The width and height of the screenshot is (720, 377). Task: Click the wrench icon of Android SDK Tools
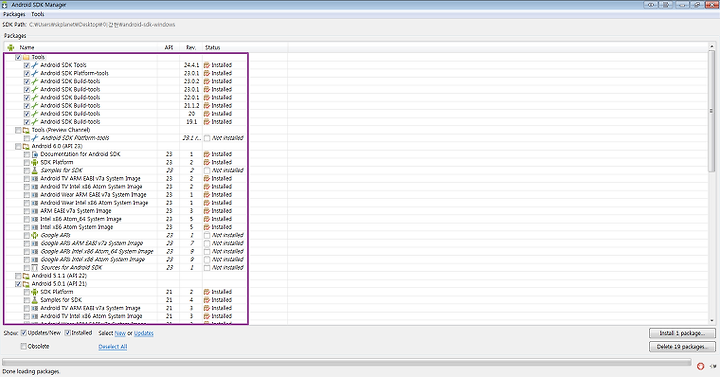tap(34, 65)
